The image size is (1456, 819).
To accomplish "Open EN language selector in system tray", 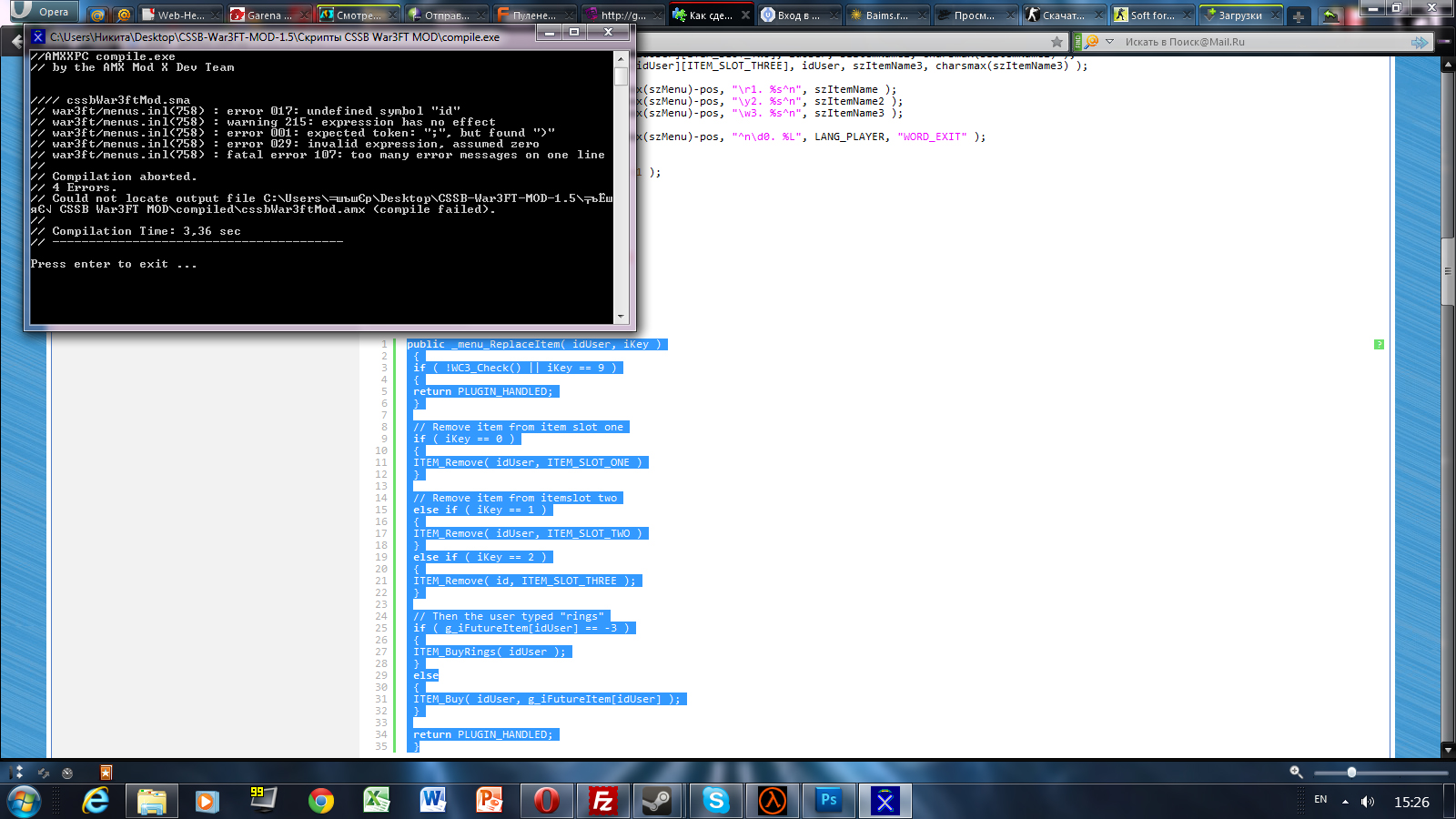I will (1320, 800).
